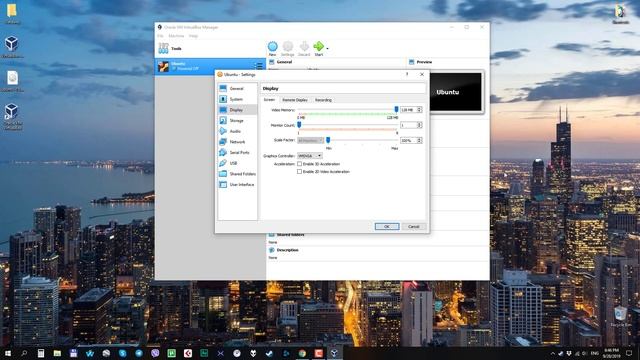Open the User Interface settings category
Image resolution: width=640 pixels, height=360 pixels.
237,184
